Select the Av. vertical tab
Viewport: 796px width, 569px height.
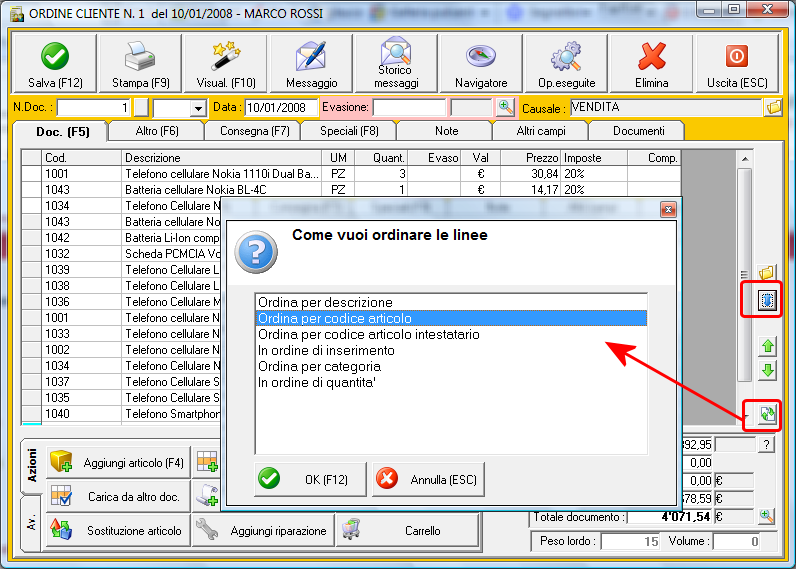(x=31, y=523)
